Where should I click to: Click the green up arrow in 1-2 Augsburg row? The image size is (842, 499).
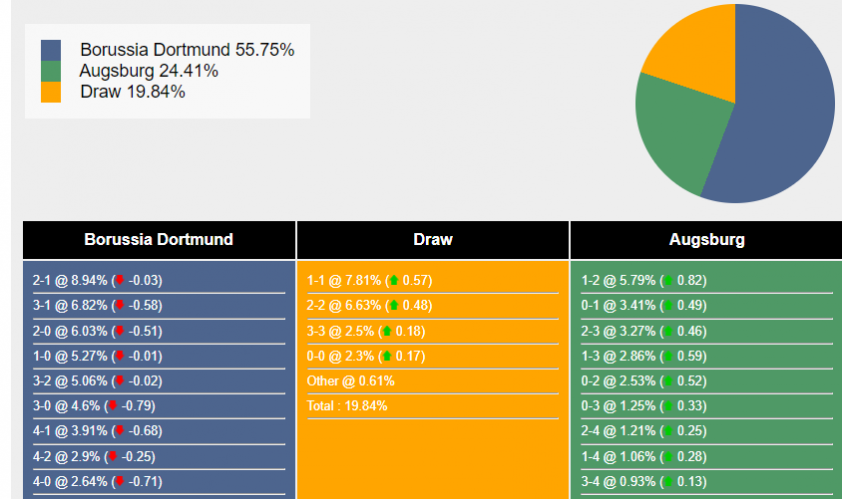[x=668, y=280]
